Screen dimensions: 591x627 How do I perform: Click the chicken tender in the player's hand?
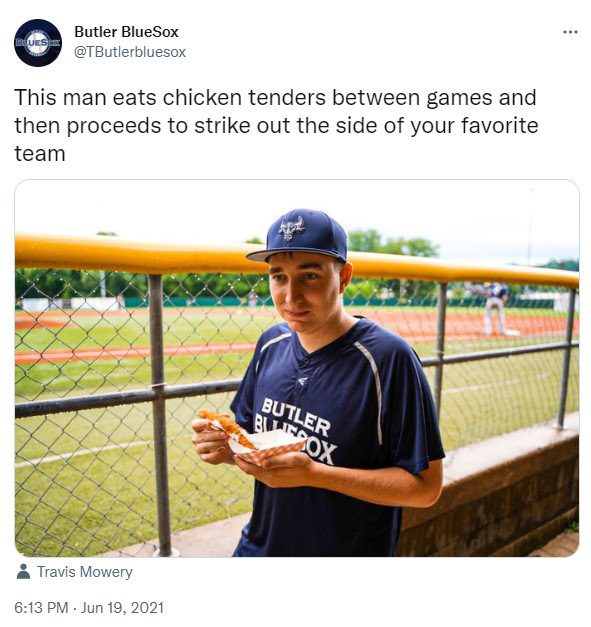click(228, 429)
